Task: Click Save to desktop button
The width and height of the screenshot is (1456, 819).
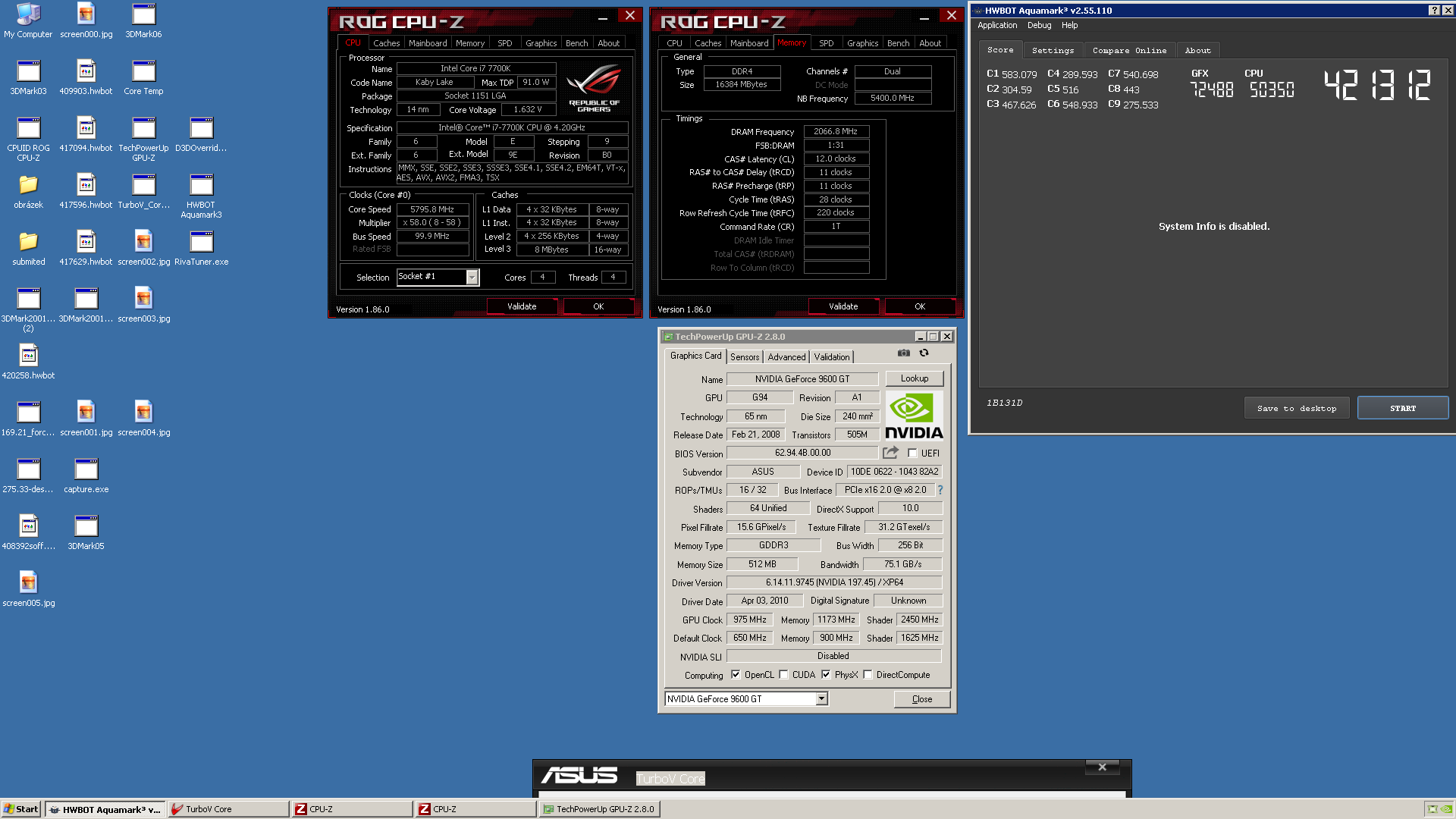Action: point(1297,408)
